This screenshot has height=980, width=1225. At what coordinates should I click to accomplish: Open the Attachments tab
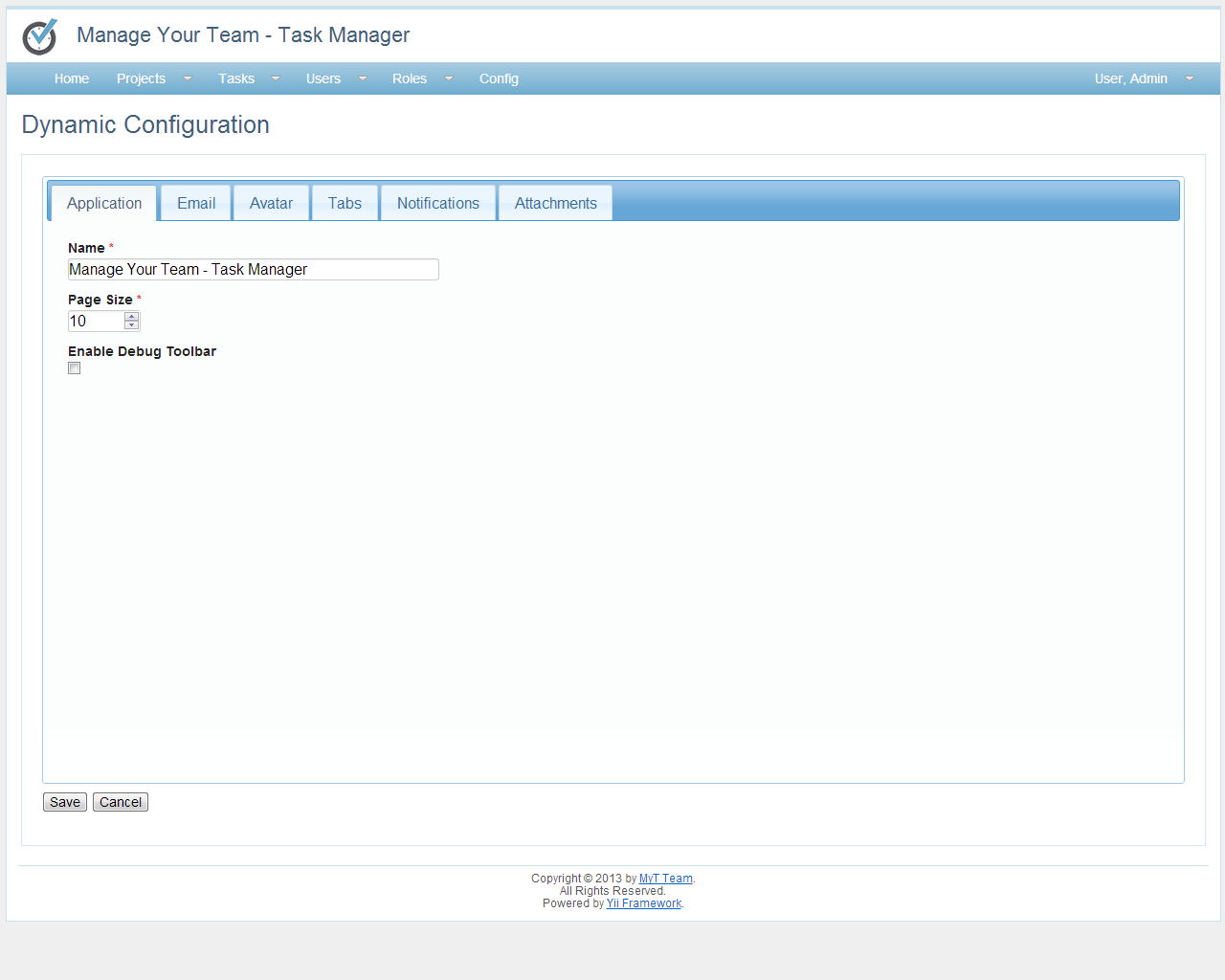pos(555,203)
